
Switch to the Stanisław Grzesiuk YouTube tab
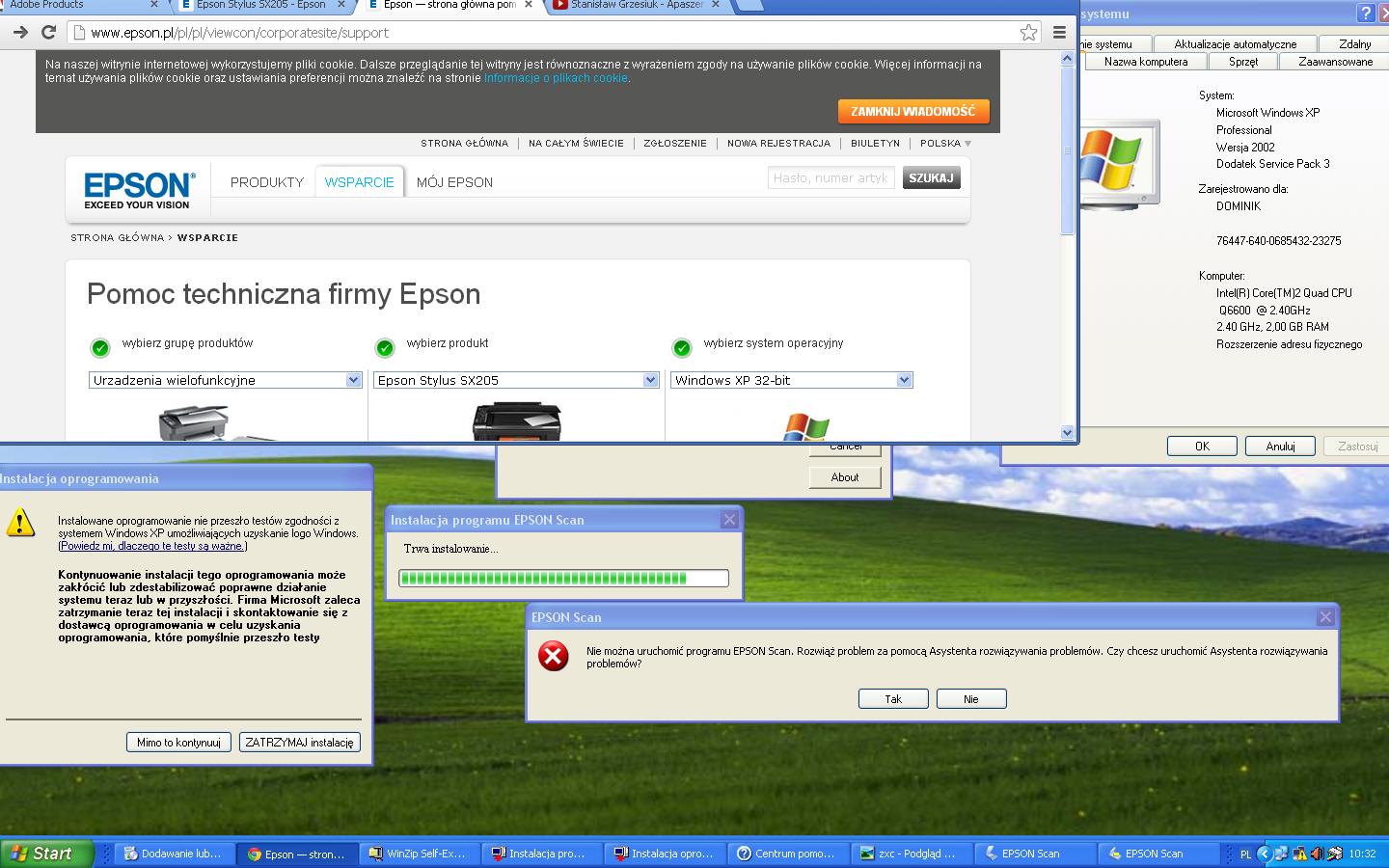coord(637,5)
